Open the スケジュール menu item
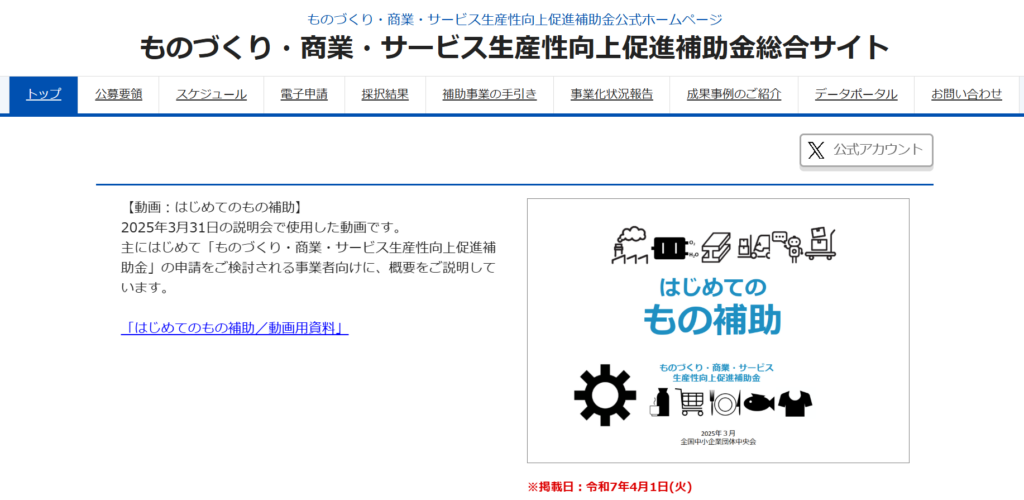This screenshot has height=500, width=1024. (x=211, y=95)
